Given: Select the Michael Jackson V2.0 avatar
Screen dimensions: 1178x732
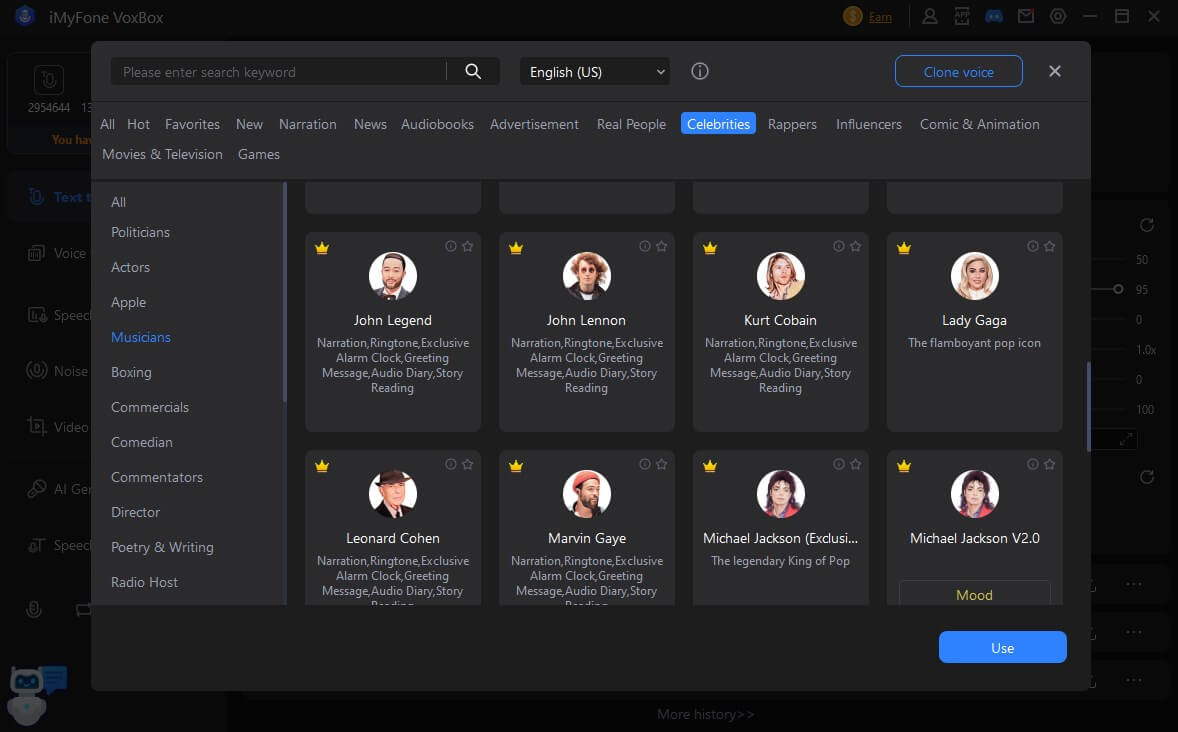Looking at the screenshot, I should [x=974, y=494].
